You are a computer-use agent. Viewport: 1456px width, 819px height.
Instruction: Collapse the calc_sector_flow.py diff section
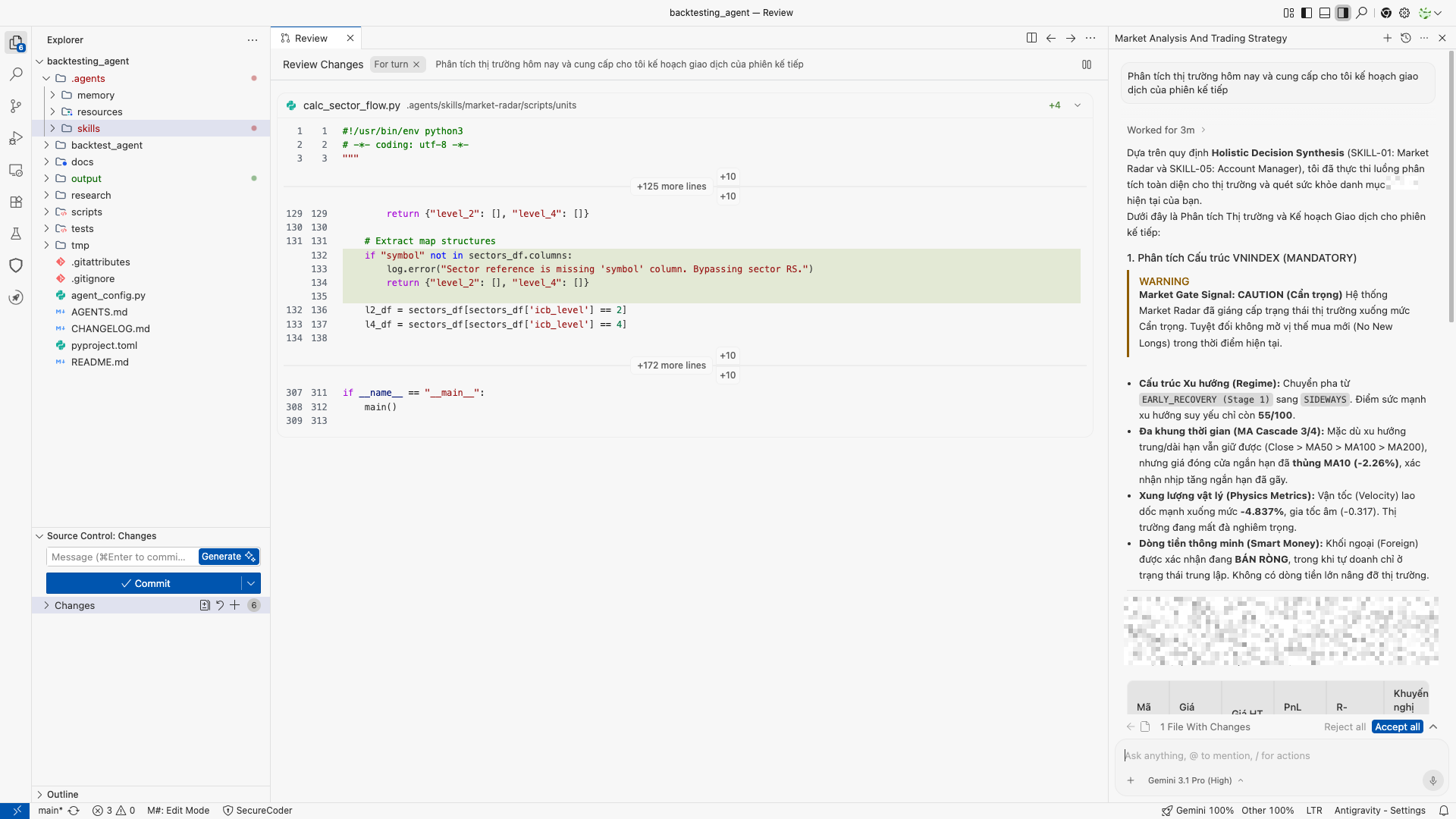click(x=1078, y=105)
